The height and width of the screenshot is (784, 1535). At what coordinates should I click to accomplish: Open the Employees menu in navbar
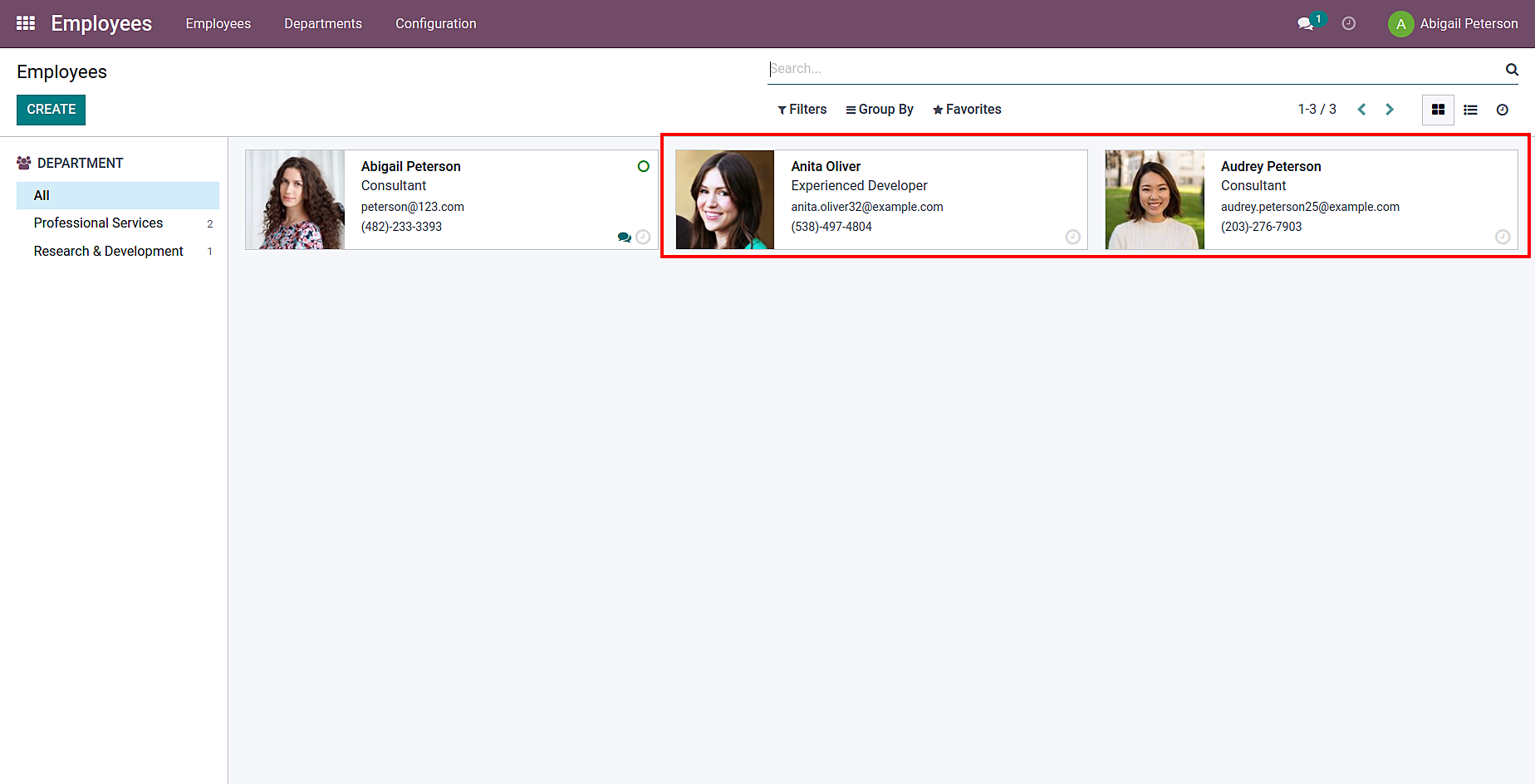[218, 23]
